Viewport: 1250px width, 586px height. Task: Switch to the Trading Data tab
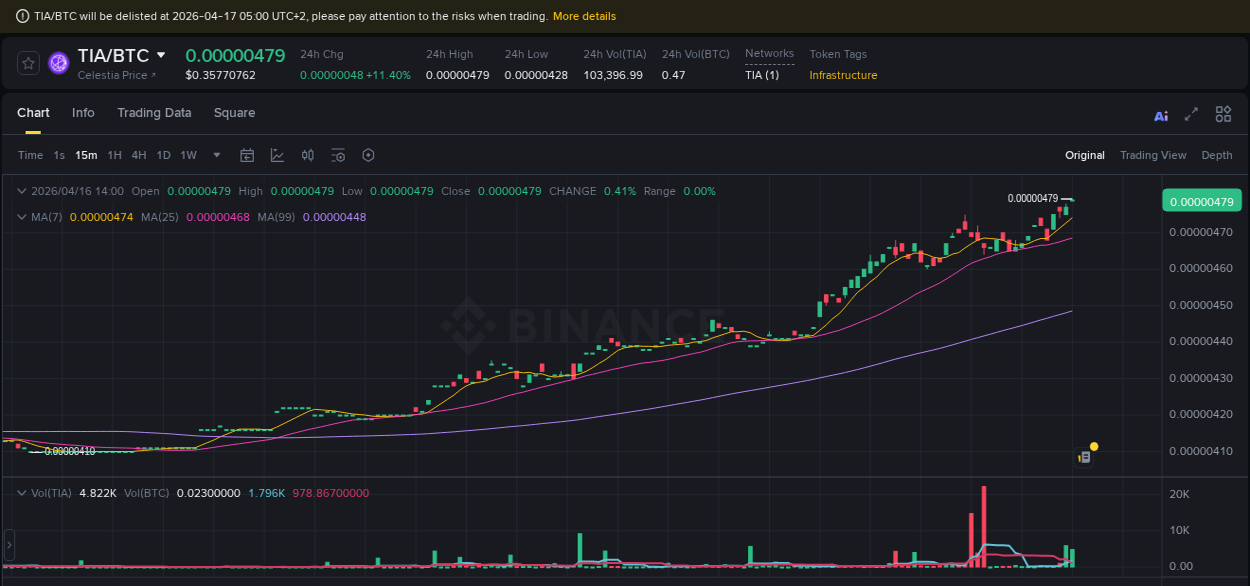(x=154, y=113)
